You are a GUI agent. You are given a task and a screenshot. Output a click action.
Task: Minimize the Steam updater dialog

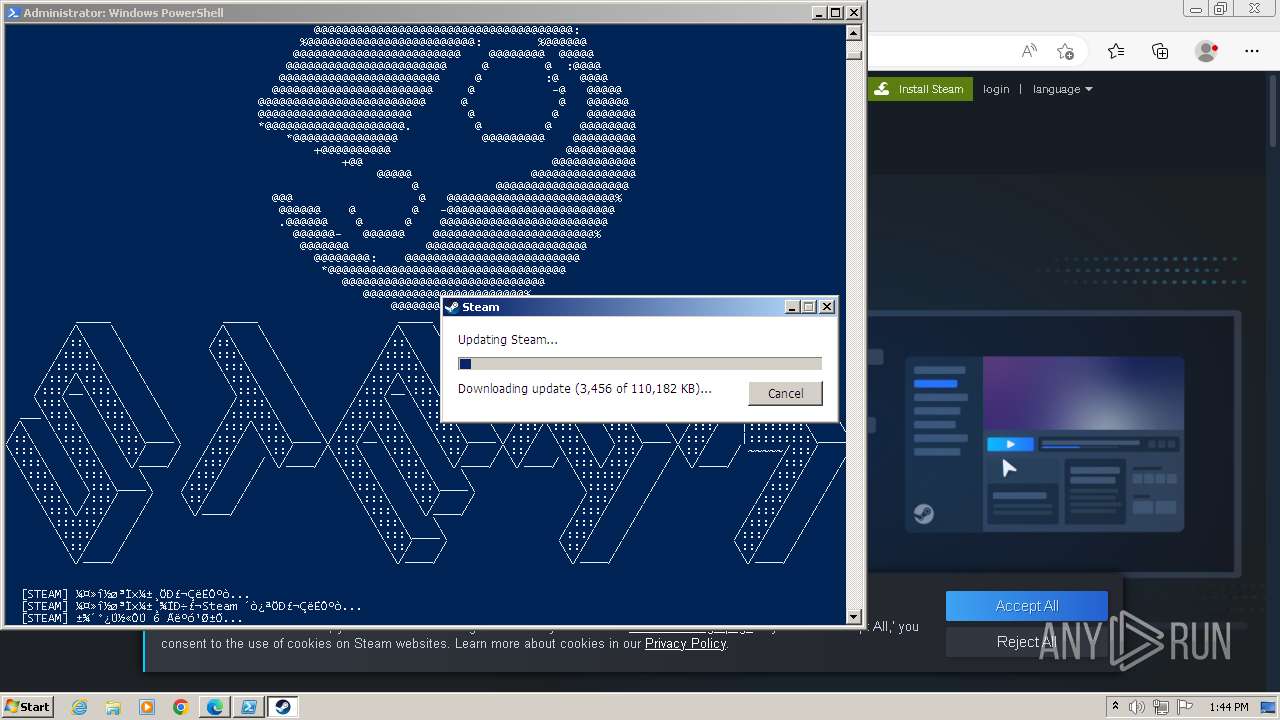pos(793,307)
